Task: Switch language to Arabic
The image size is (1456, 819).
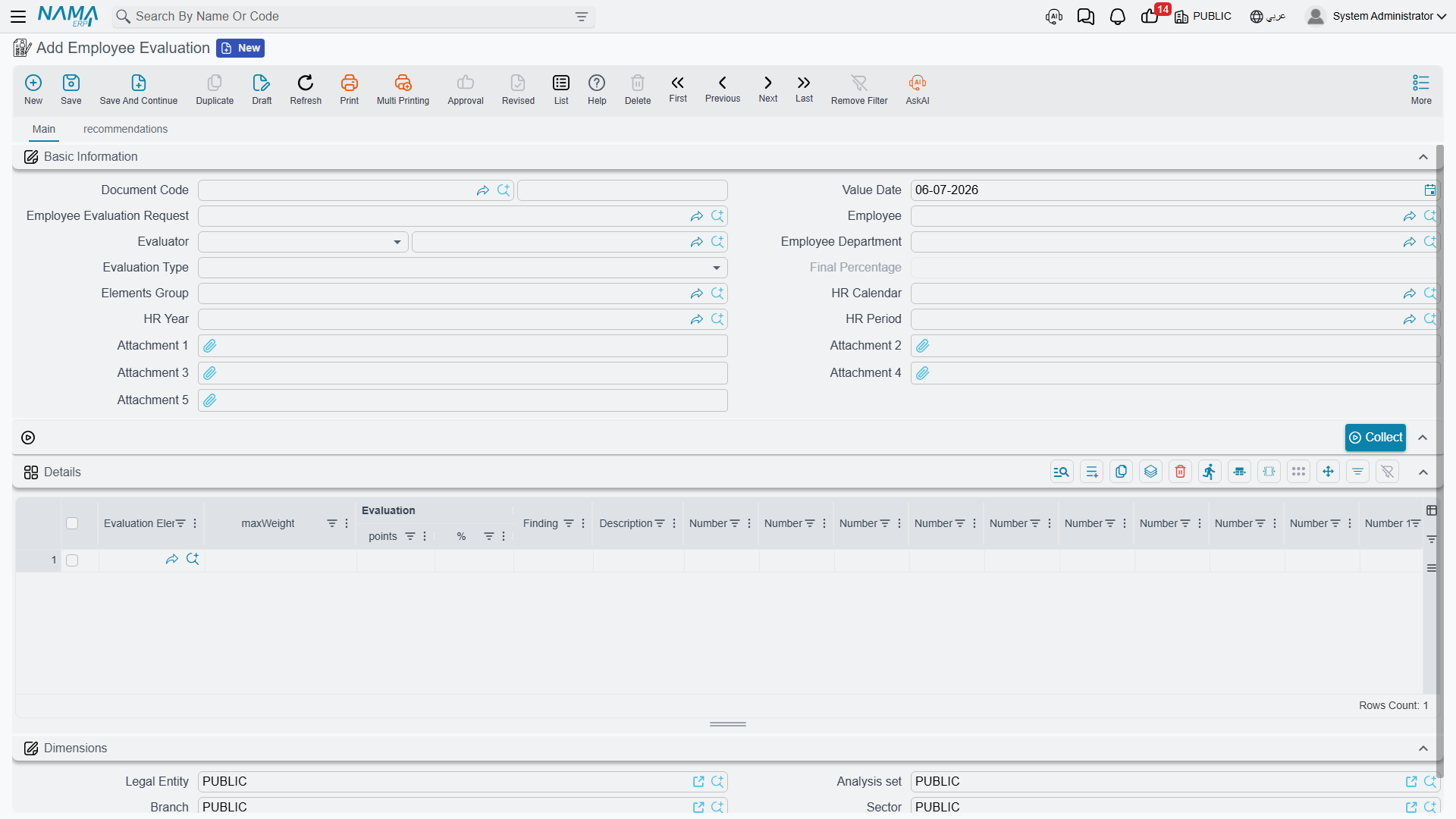Action: (1268, 17)
